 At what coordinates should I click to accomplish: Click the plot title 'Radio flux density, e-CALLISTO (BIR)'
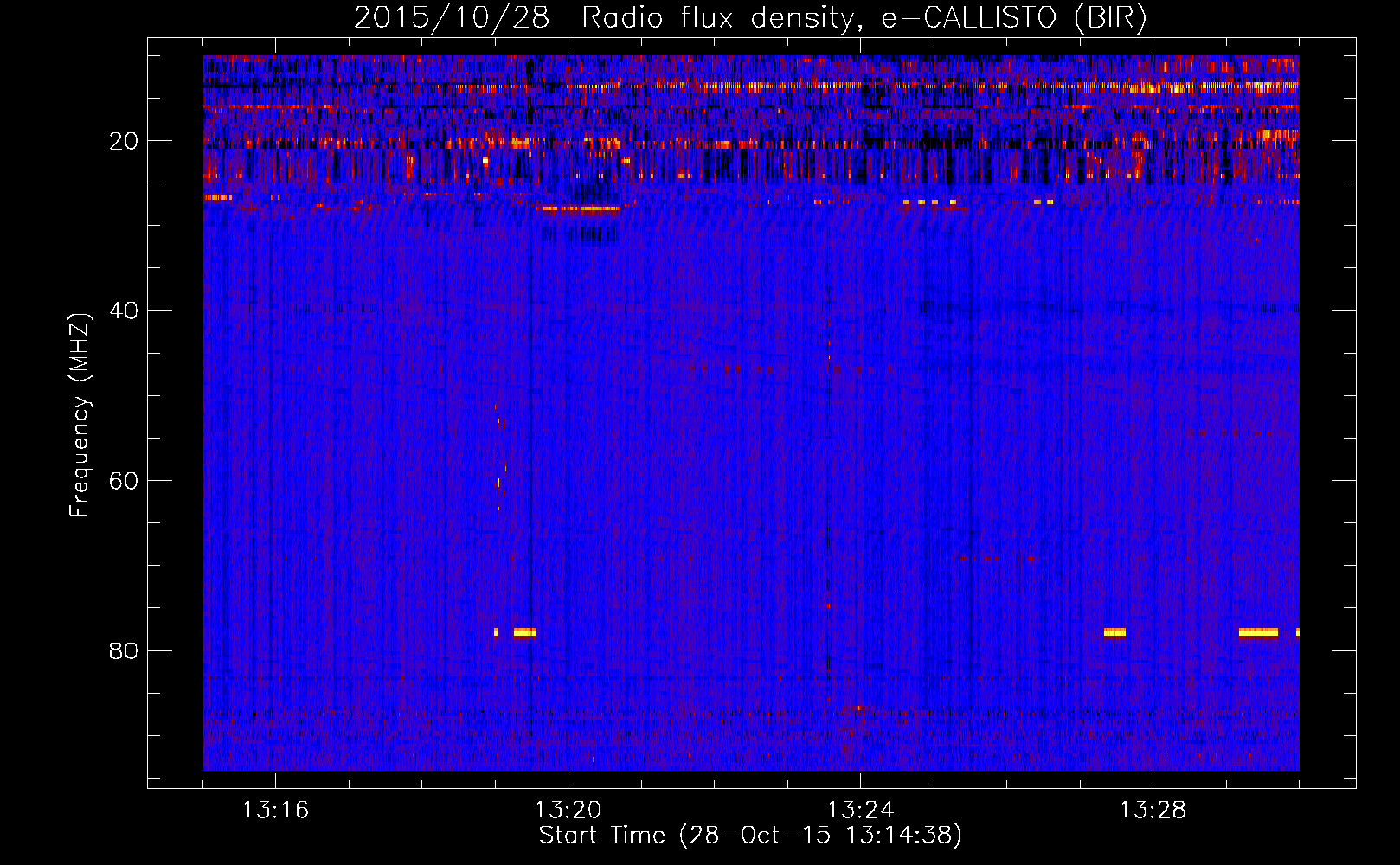click(750, 18)
